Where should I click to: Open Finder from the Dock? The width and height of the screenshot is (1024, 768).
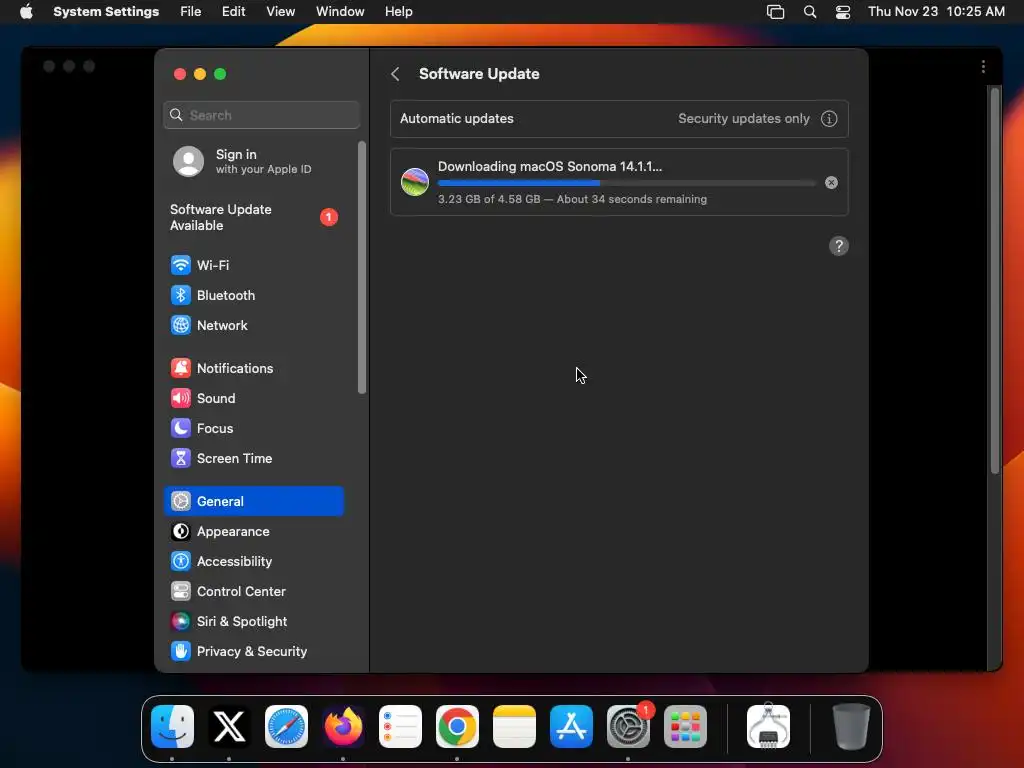click(172, 726)
